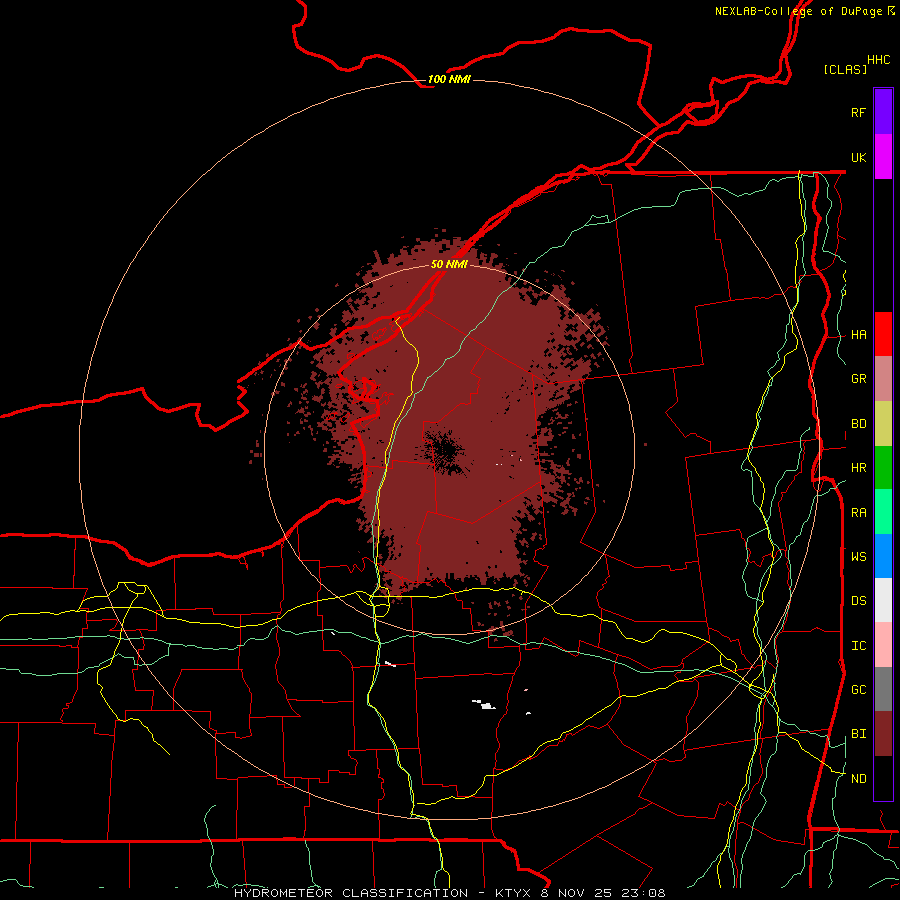
Task: Click the RA light-green legend swatch
Action: click(x=883, y=512)
